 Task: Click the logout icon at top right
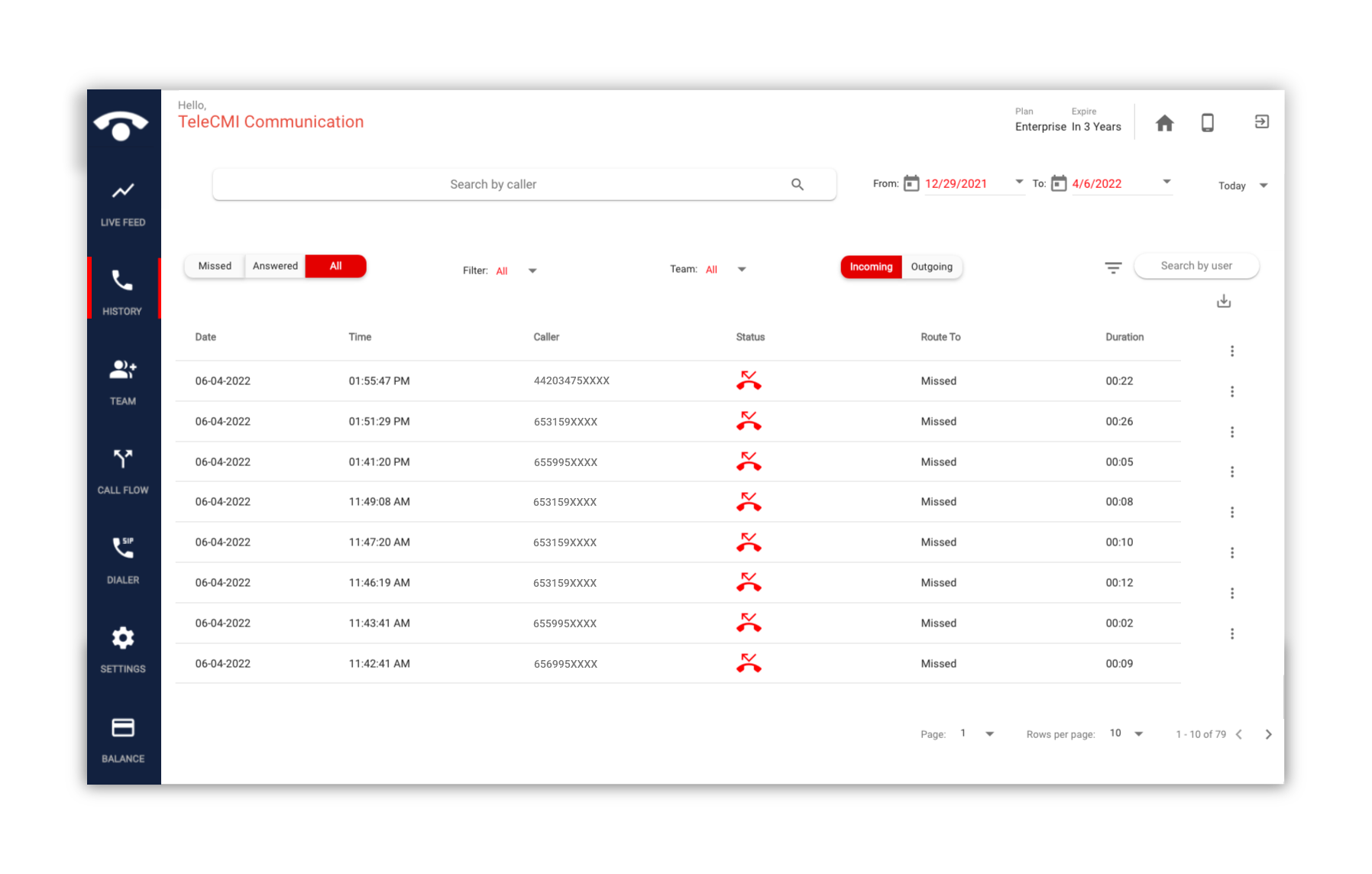click(x=1261, y=122)
